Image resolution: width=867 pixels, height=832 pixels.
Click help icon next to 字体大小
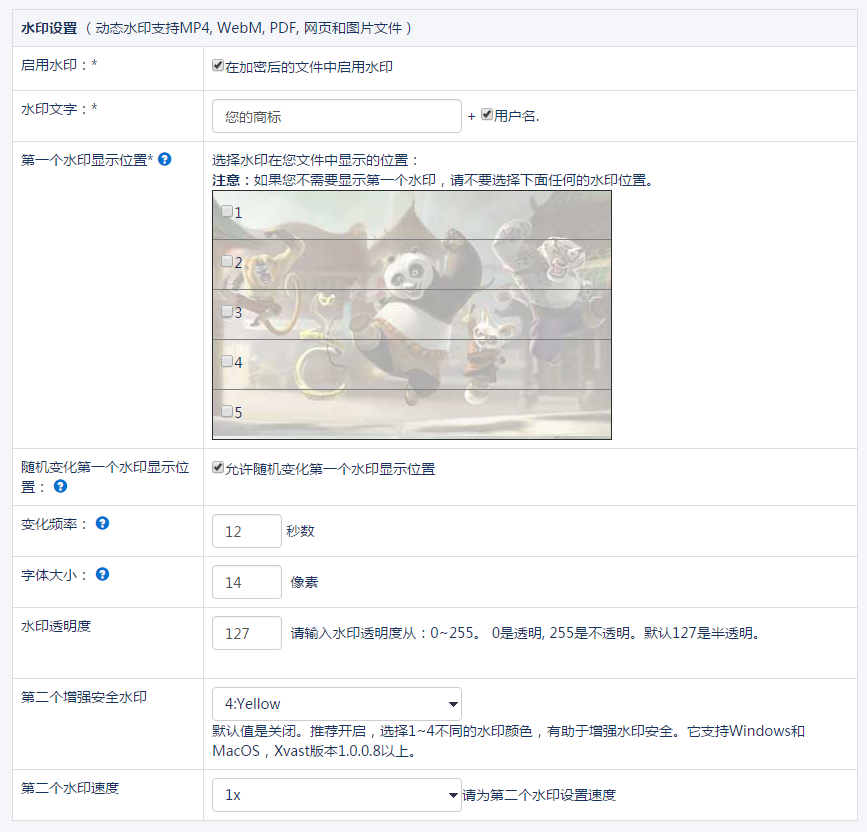(102, 574)
